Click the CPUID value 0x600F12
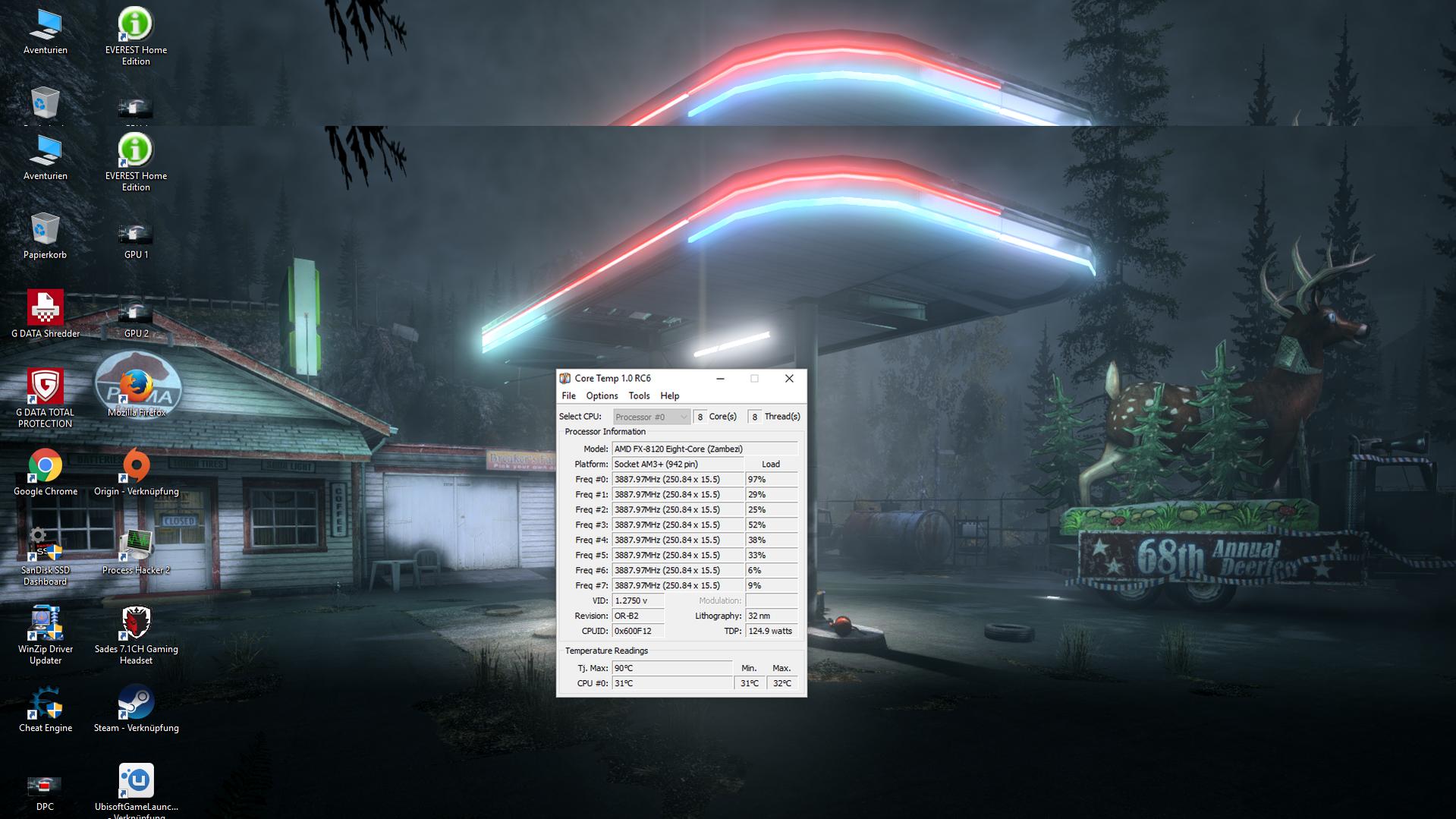 (x=638, y=631)
